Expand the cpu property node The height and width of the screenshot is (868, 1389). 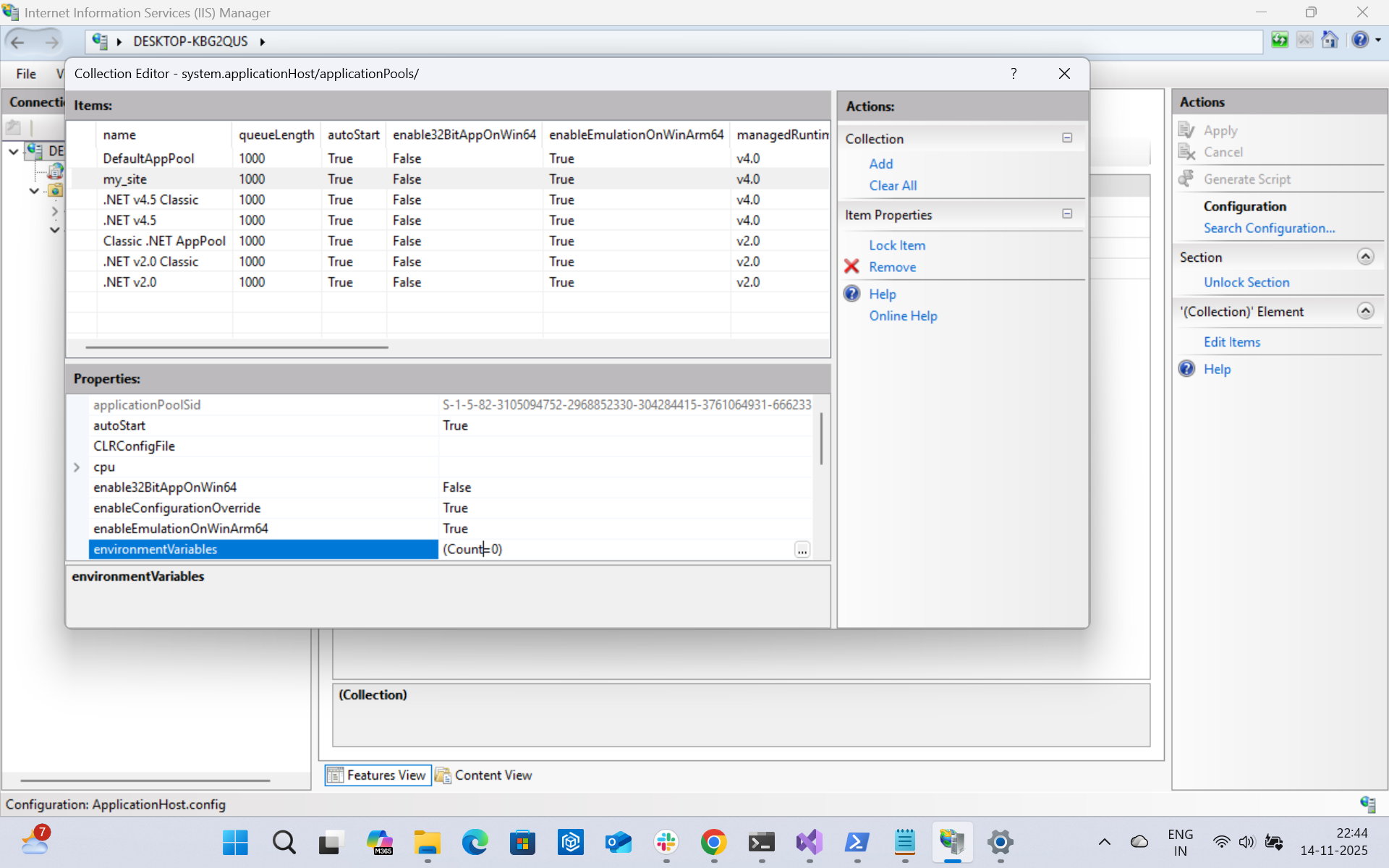pyautogui.click(x=77, y=467)
